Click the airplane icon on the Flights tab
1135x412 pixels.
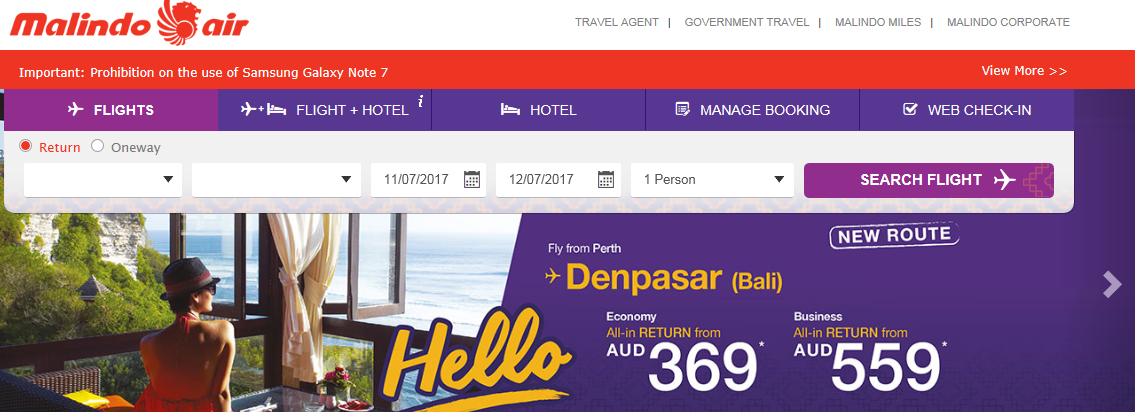(76, 110)
